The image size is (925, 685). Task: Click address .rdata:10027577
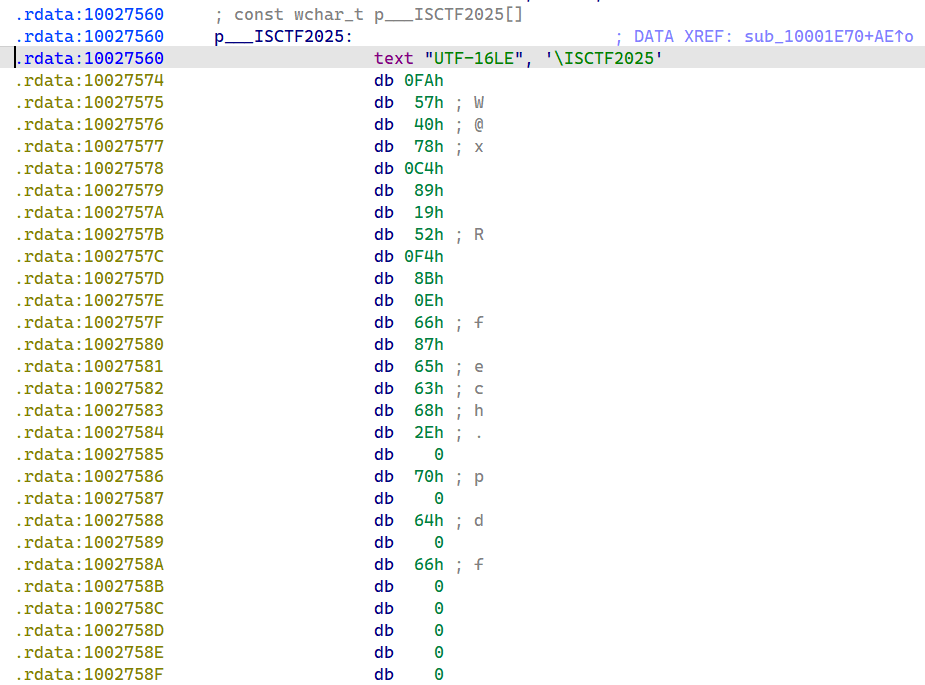tap(90, 147)
